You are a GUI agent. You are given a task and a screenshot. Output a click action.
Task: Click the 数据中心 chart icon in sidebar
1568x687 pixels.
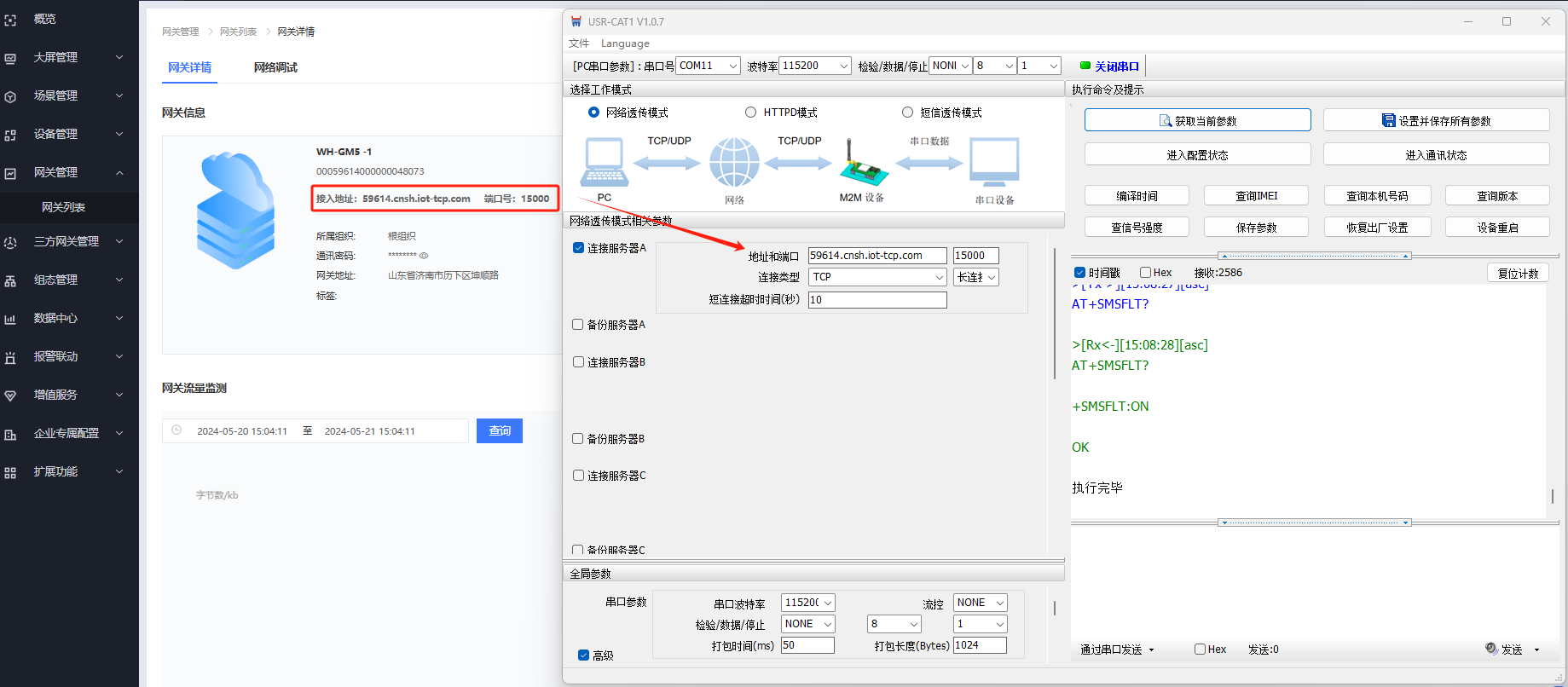pyautogui.click(x=11, y=319)
